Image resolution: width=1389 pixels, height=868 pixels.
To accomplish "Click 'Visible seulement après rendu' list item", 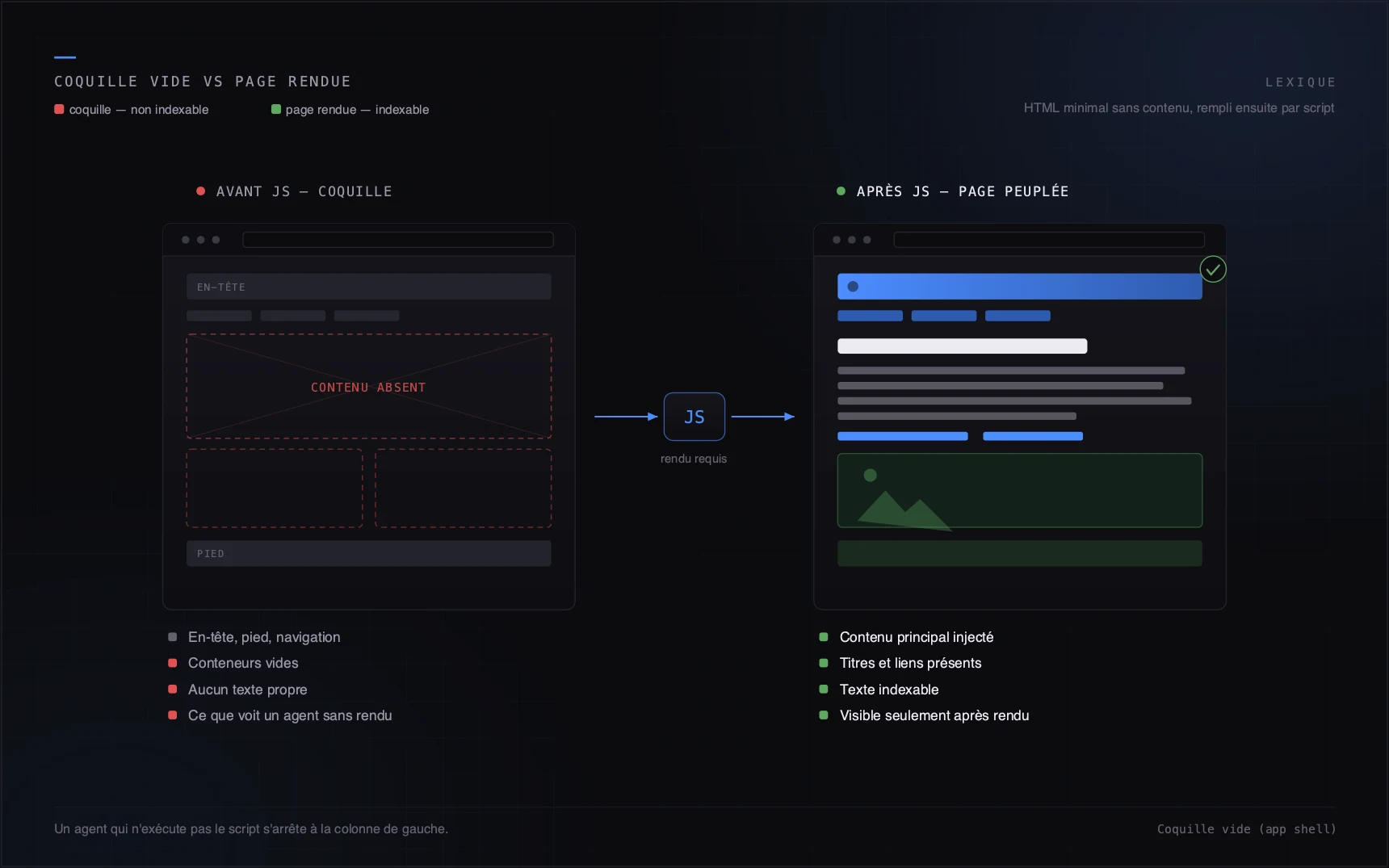I will [934, 715].
